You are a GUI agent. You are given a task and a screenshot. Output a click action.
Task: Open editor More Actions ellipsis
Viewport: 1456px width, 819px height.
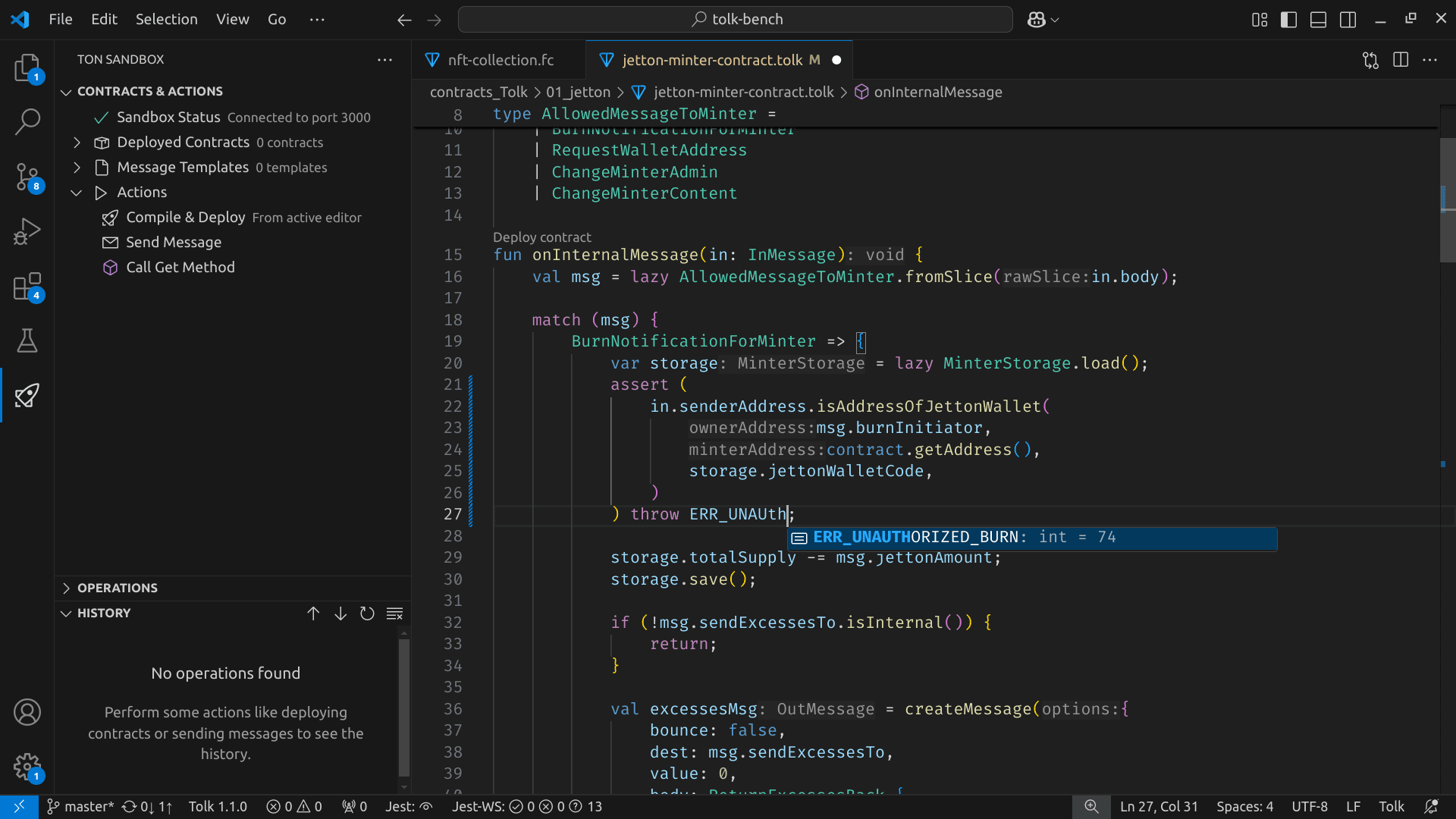point(1430,60)
